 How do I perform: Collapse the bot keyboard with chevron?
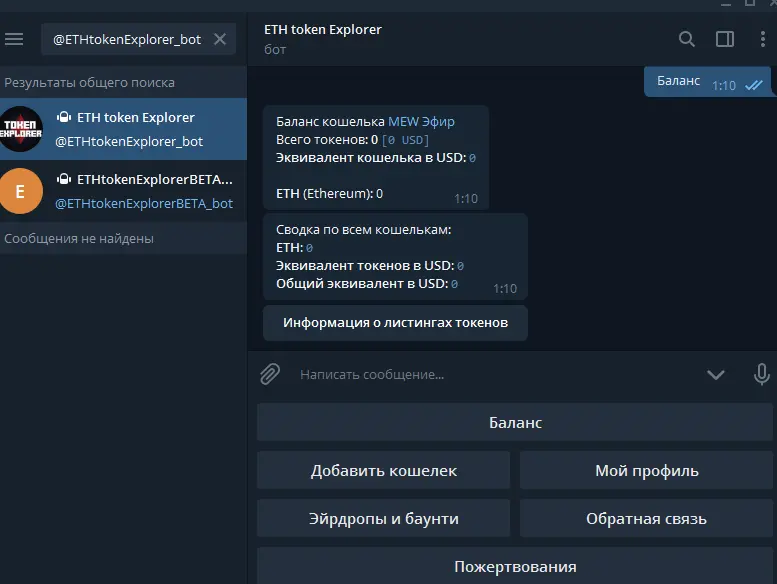pyautogui.click(x=716, y=375)
